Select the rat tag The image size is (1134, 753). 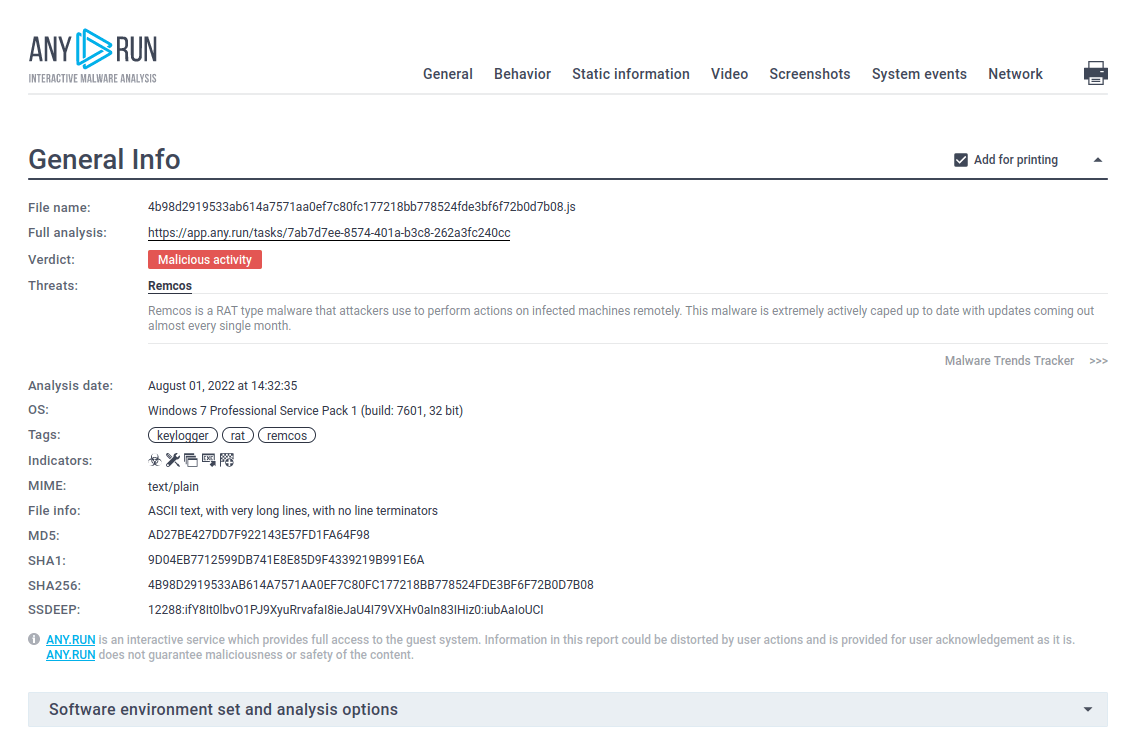tap(238, 436)
